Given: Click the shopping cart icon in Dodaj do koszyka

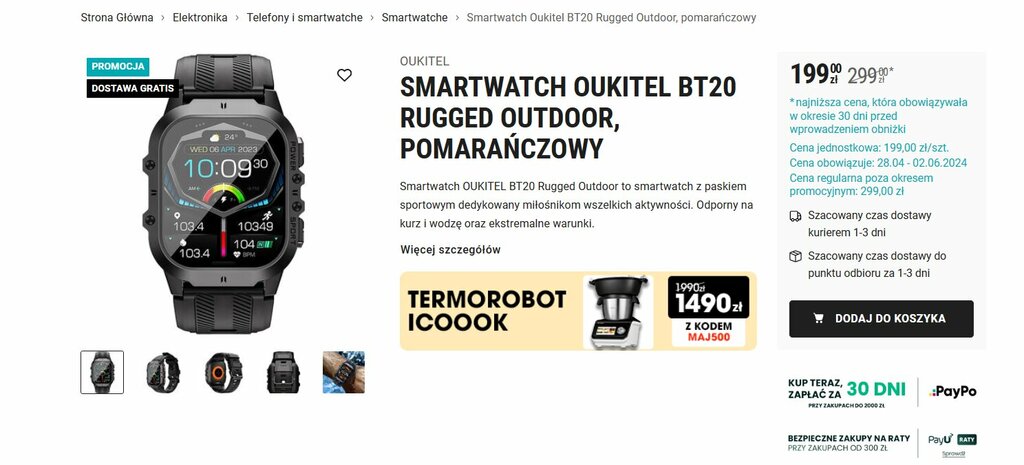Looking at the screenshot, I should [818, 319].
